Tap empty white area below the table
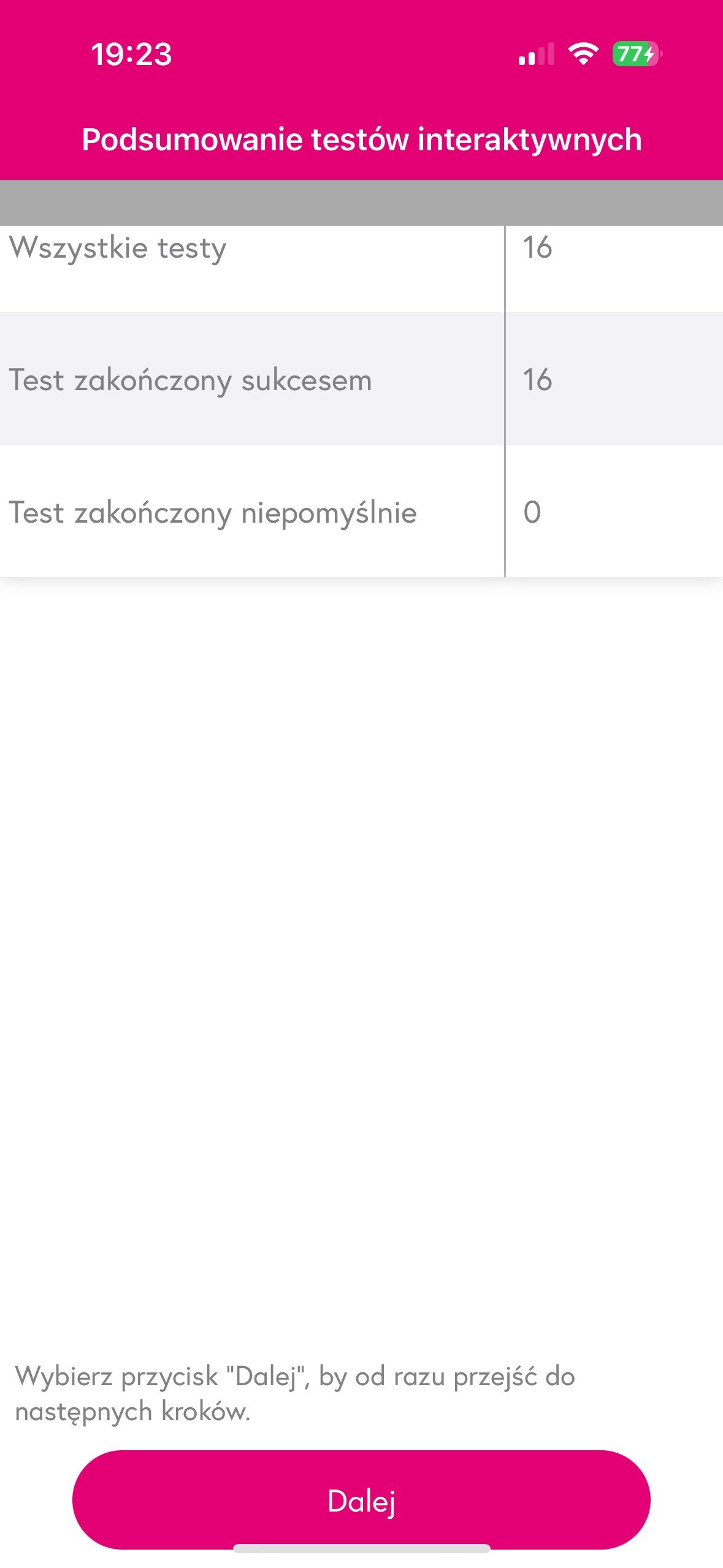The image size is (723, 1568). point(361,951)
